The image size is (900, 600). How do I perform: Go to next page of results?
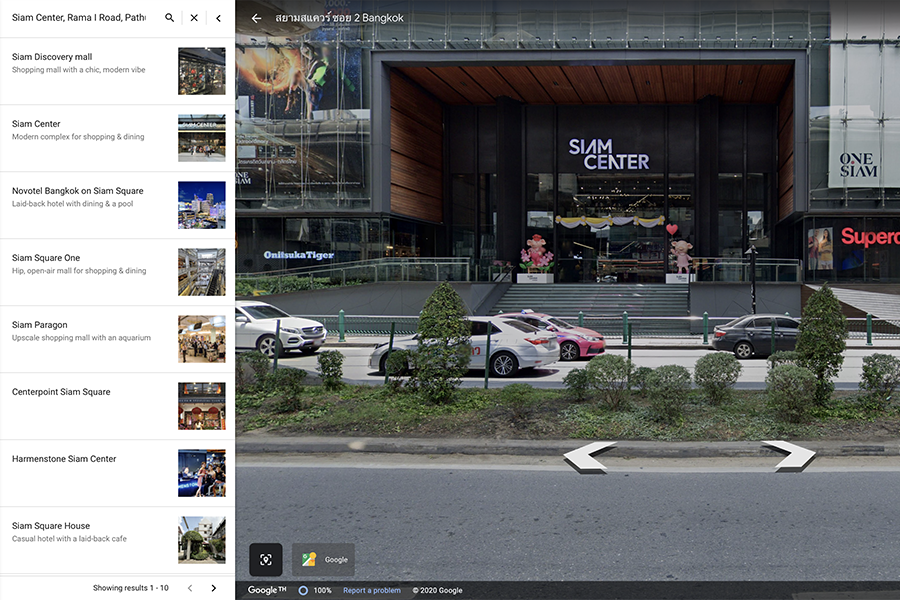click(213, 588)
